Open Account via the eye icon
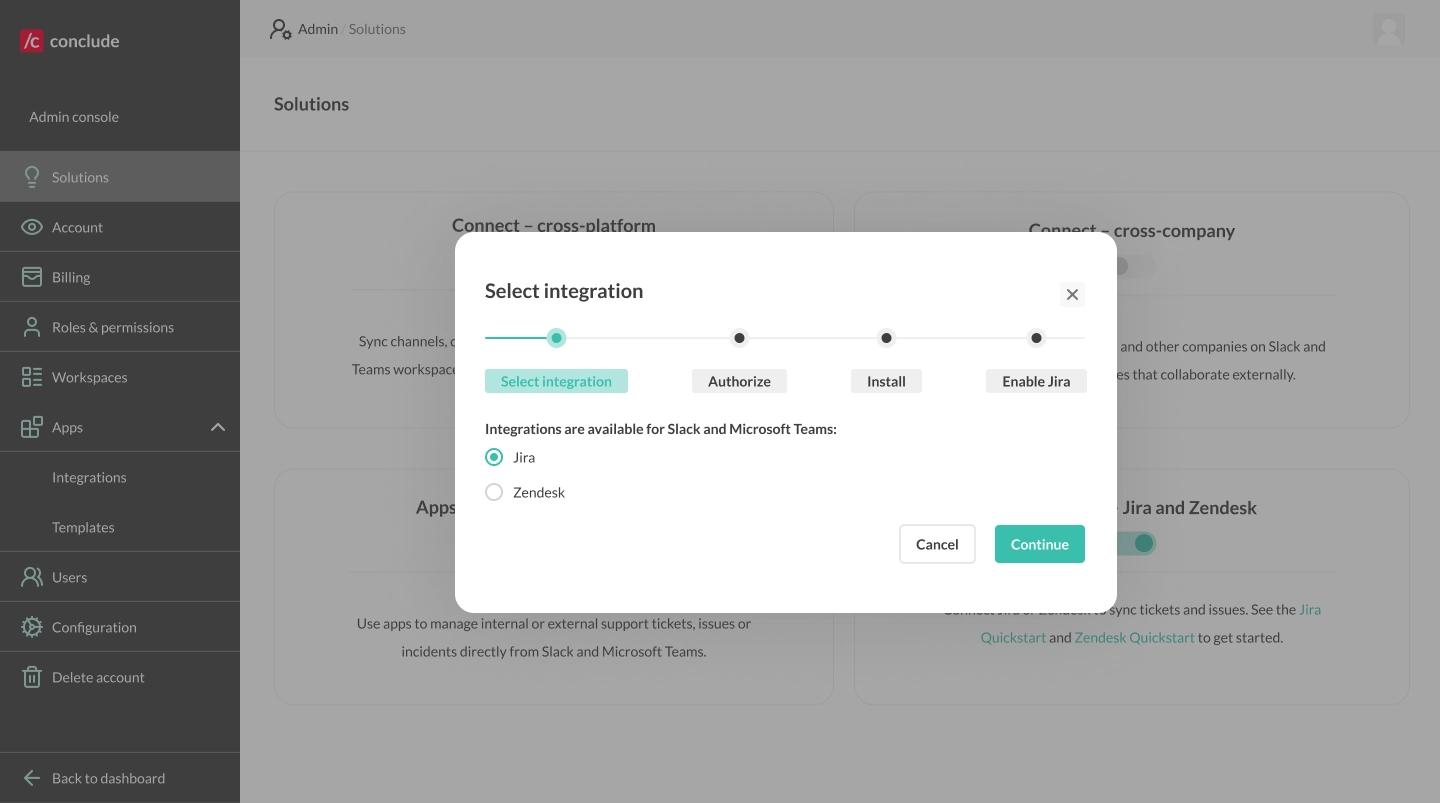Image resolution: width=1440 pixels, height=803 pixels. point(31,226)
